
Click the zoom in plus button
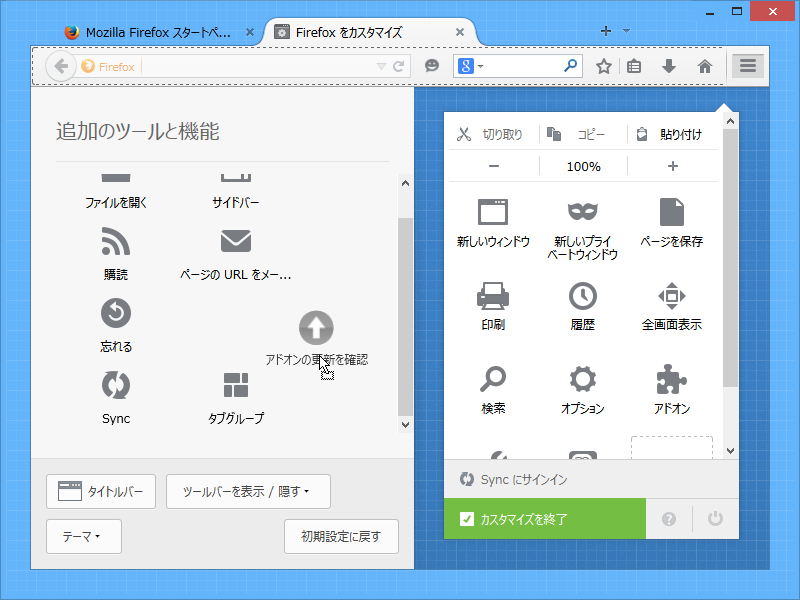(x=672, y=166)
